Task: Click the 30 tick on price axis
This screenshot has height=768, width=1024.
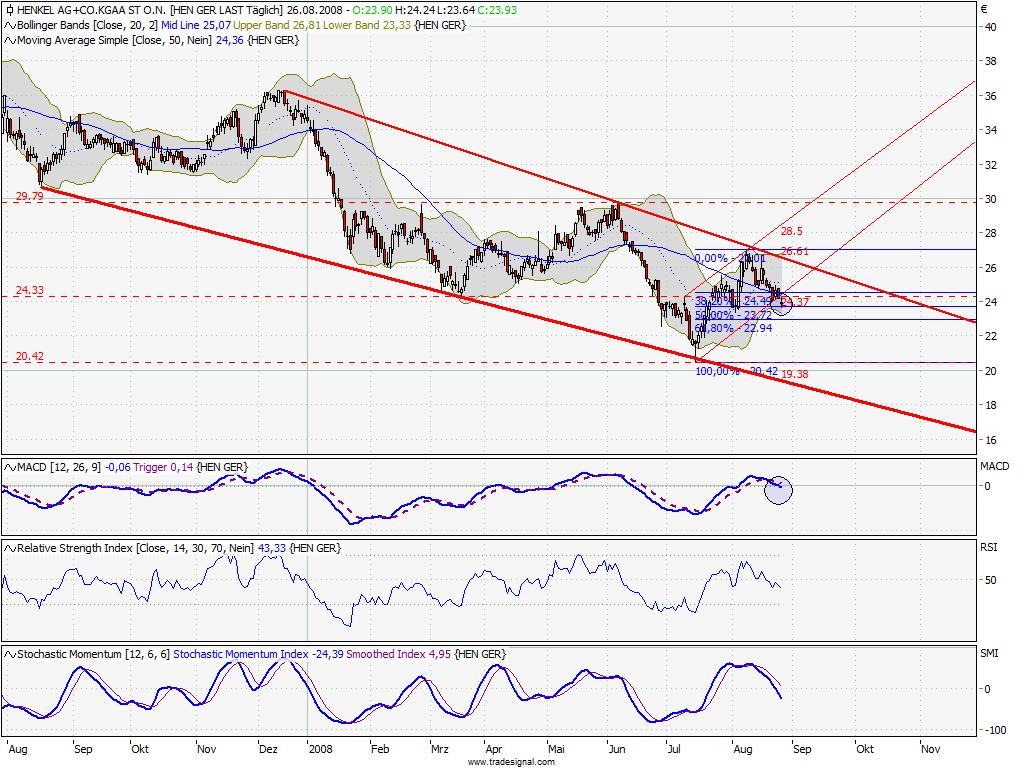Action: 991,199
